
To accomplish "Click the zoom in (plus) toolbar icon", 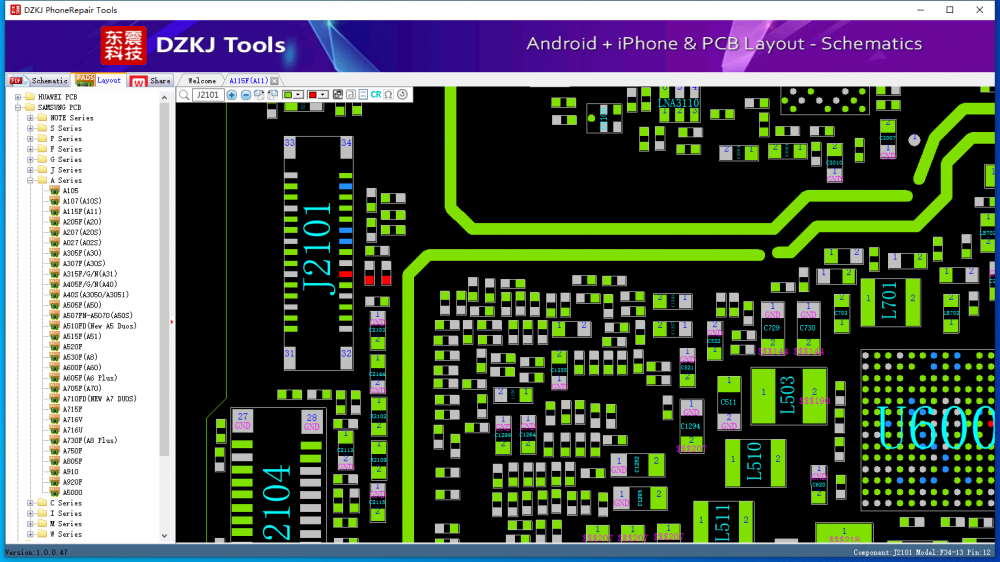I will coord(232,95).
